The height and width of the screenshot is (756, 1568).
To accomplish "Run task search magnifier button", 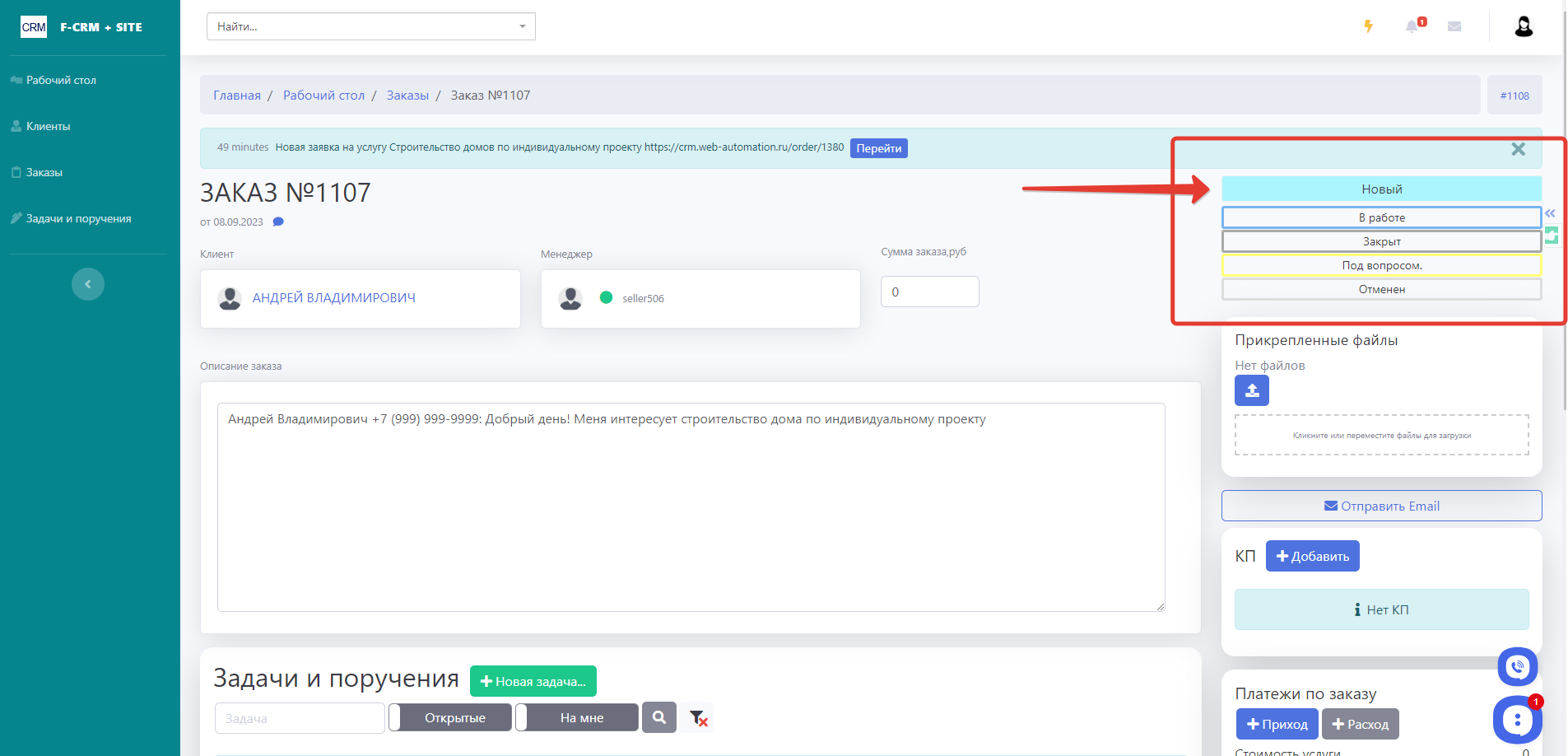I will click(659, 717).
